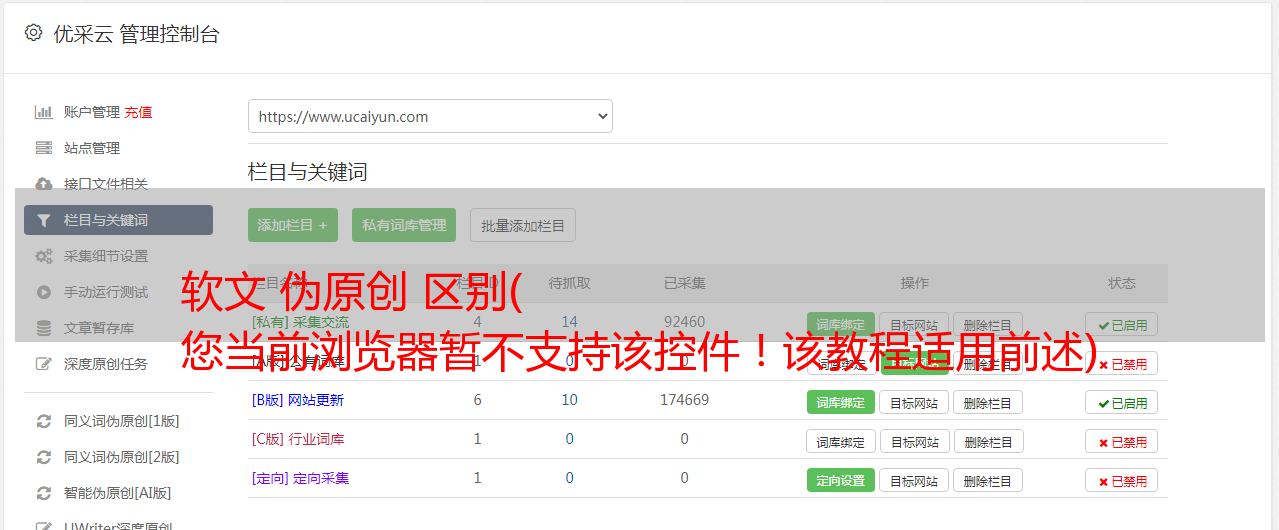Open 站点管理 via its server icon
The height and width of the screenshot is (530, 1279).
click(43, 148)
